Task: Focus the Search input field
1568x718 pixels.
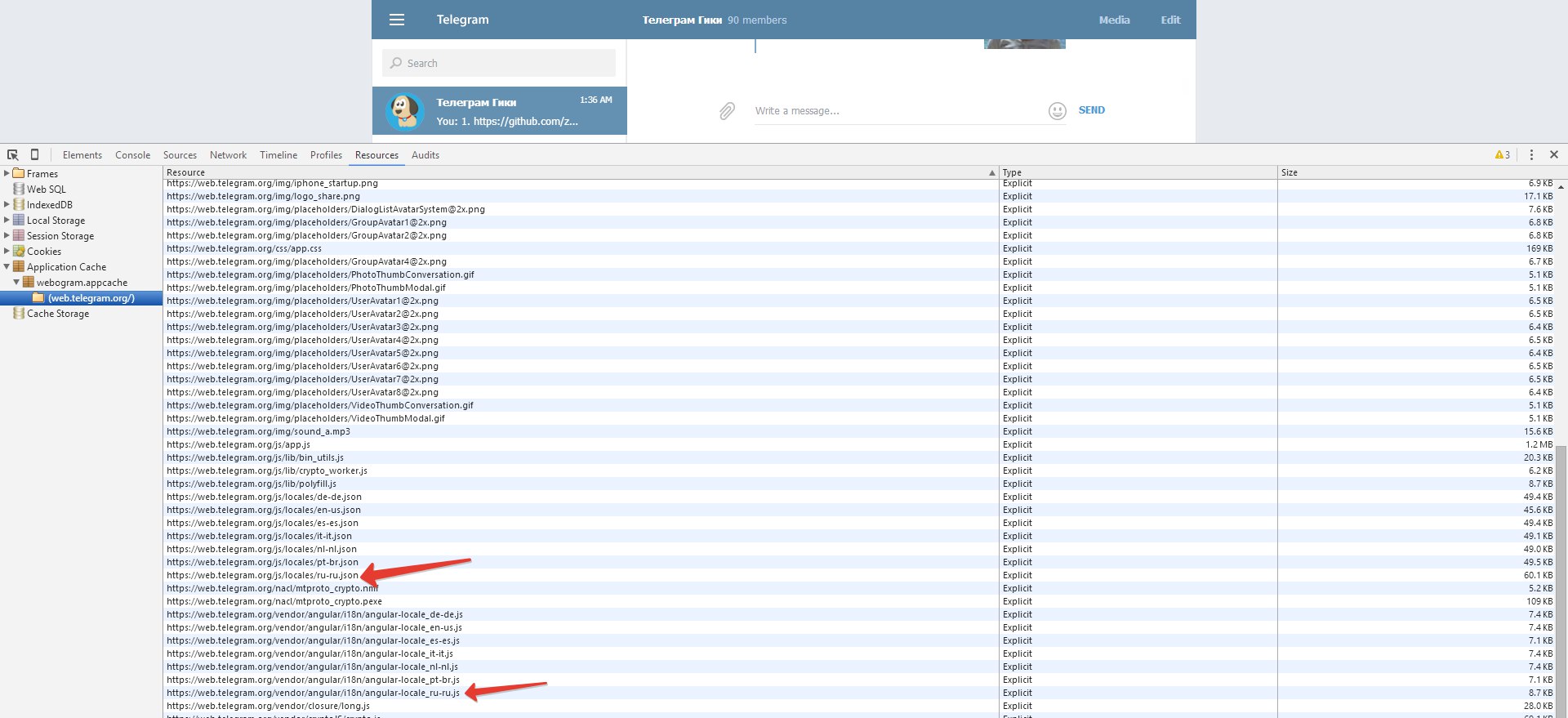Action: point(499,63)
